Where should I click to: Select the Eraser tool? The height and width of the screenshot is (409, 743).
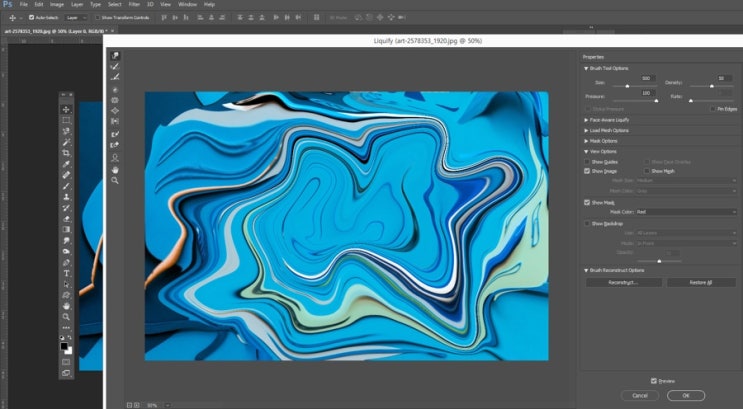pyautogui.click(x=66, y=218)
